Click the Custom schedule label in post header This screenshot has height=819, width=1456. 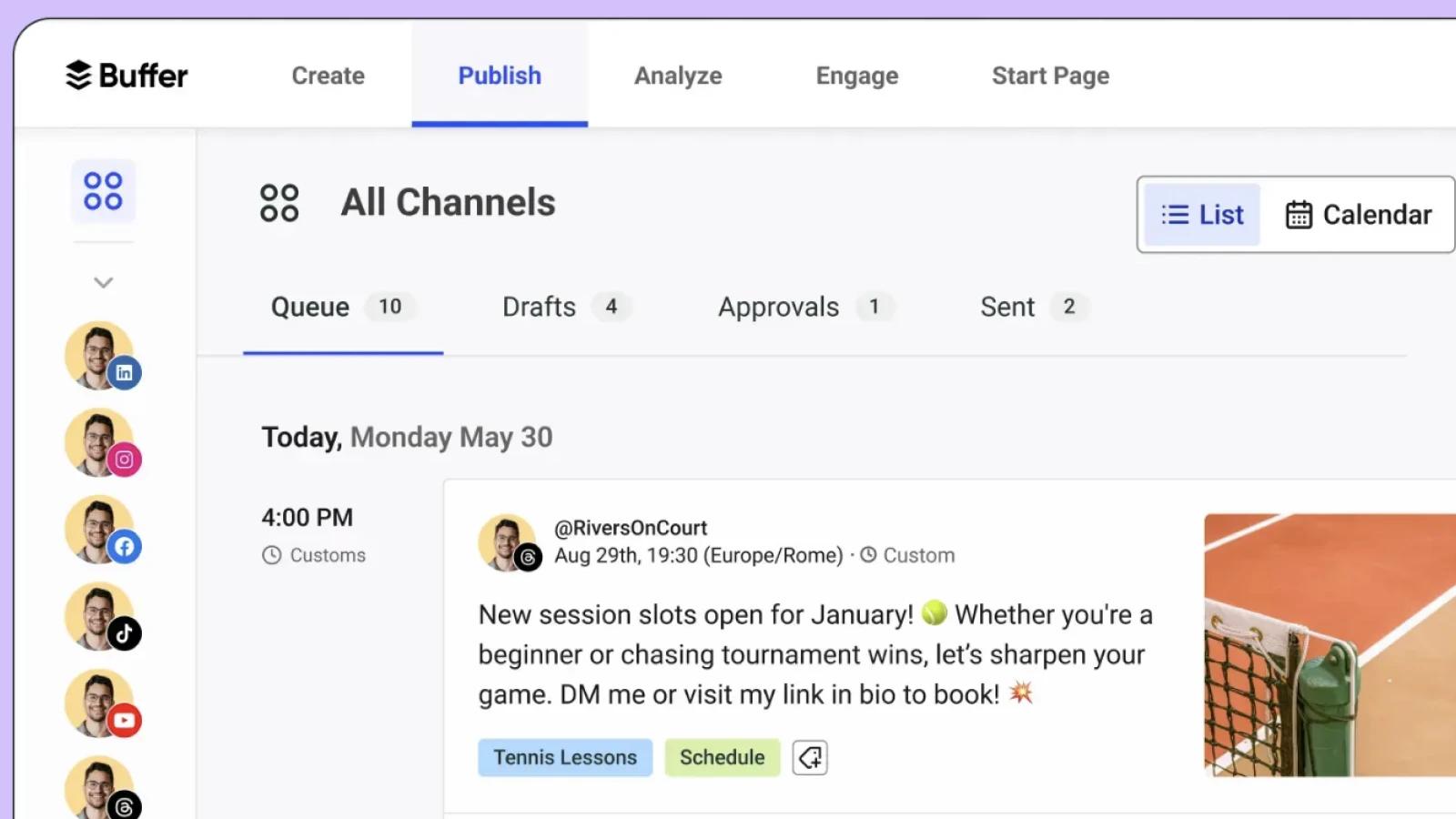907,555
